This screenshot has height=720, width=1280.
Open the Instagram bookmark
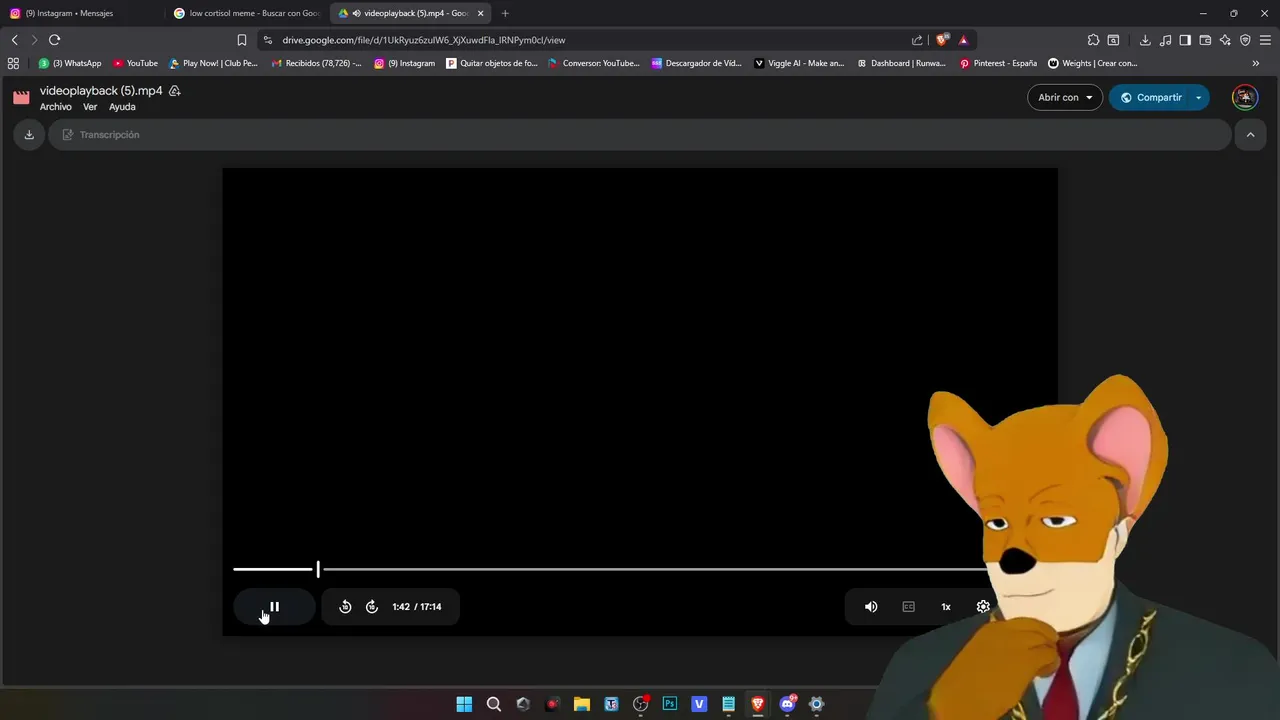(x=405, y=63)
